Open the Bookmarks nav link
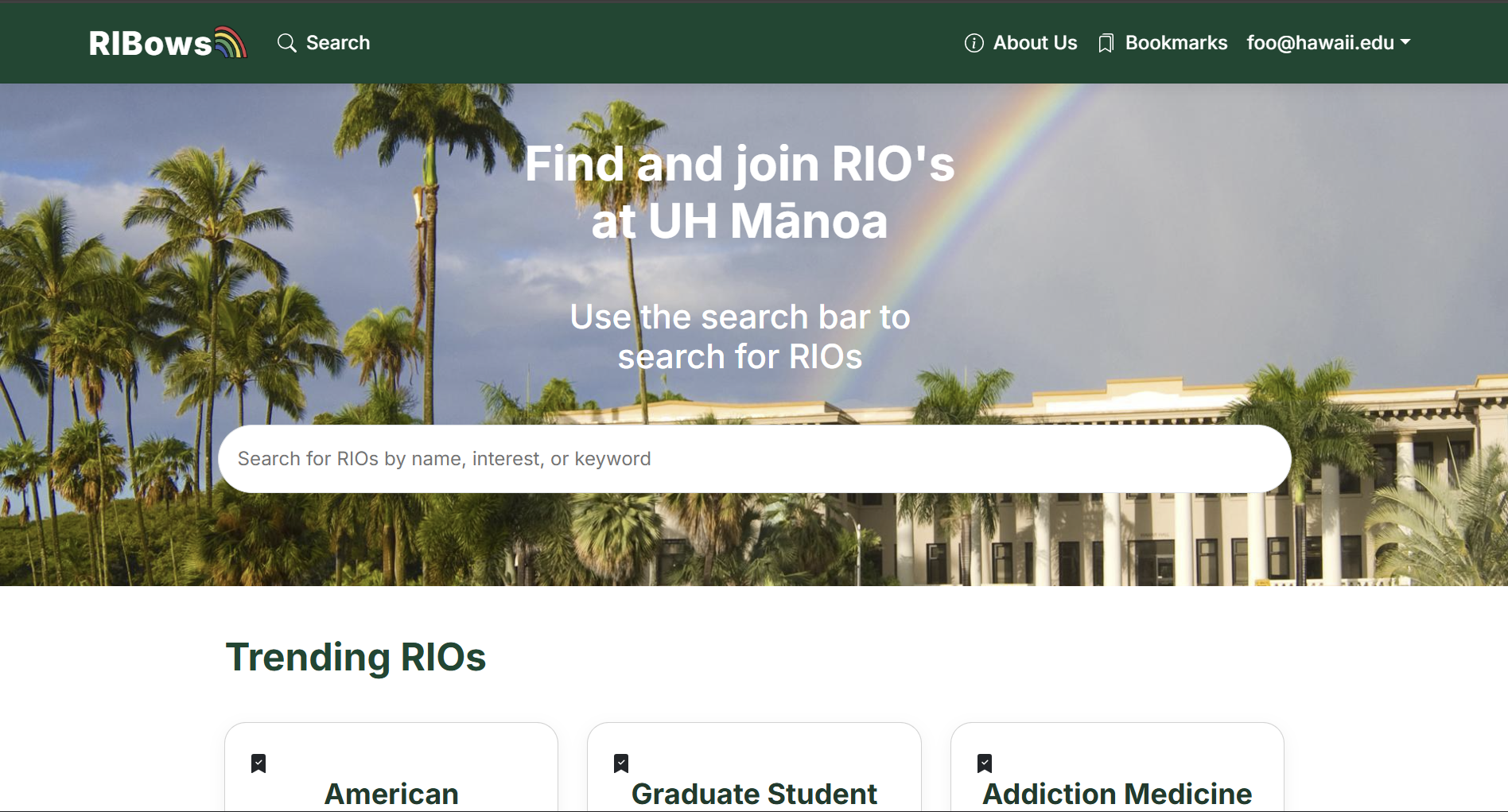 [1176, 43]
